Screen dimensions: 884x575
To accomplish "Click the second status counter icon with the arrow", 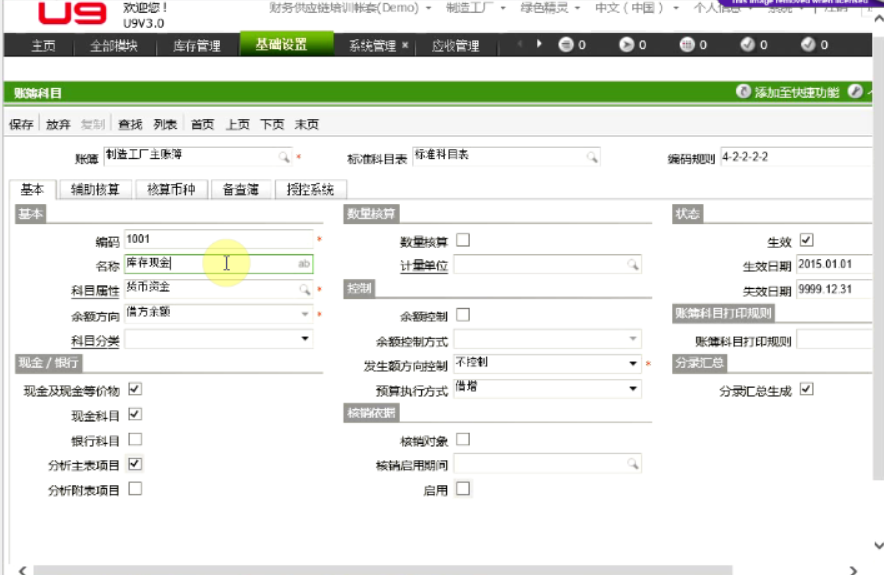I will point(626,44).
